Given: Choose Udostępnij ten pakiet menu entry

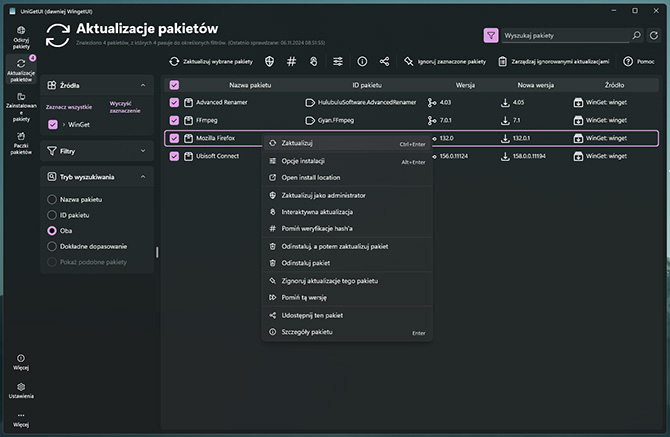Looking at the screenshot, I should pyautogui.click(x=347, y=316).
